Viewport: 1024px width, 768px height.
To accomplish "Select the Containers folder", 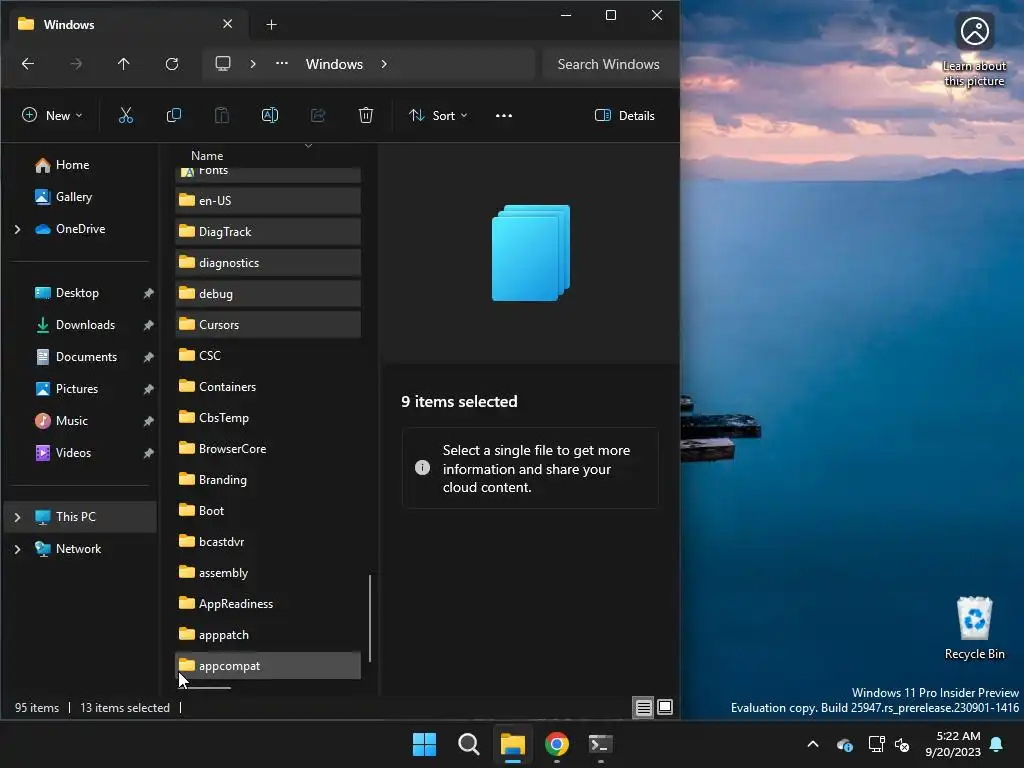I will (268, 387).
